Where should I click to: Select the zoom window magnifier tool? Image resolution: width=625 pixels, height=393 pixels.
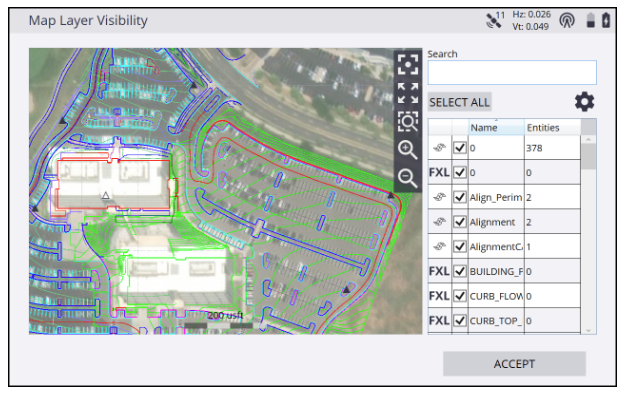[x=407, y=121]
